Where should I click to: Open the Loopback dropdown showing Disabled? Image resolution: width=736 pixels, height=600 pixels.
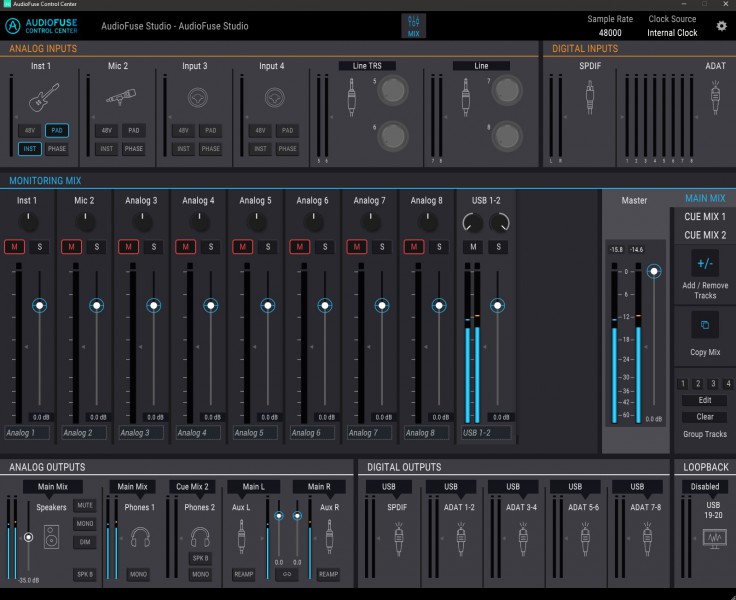[705, 487]
